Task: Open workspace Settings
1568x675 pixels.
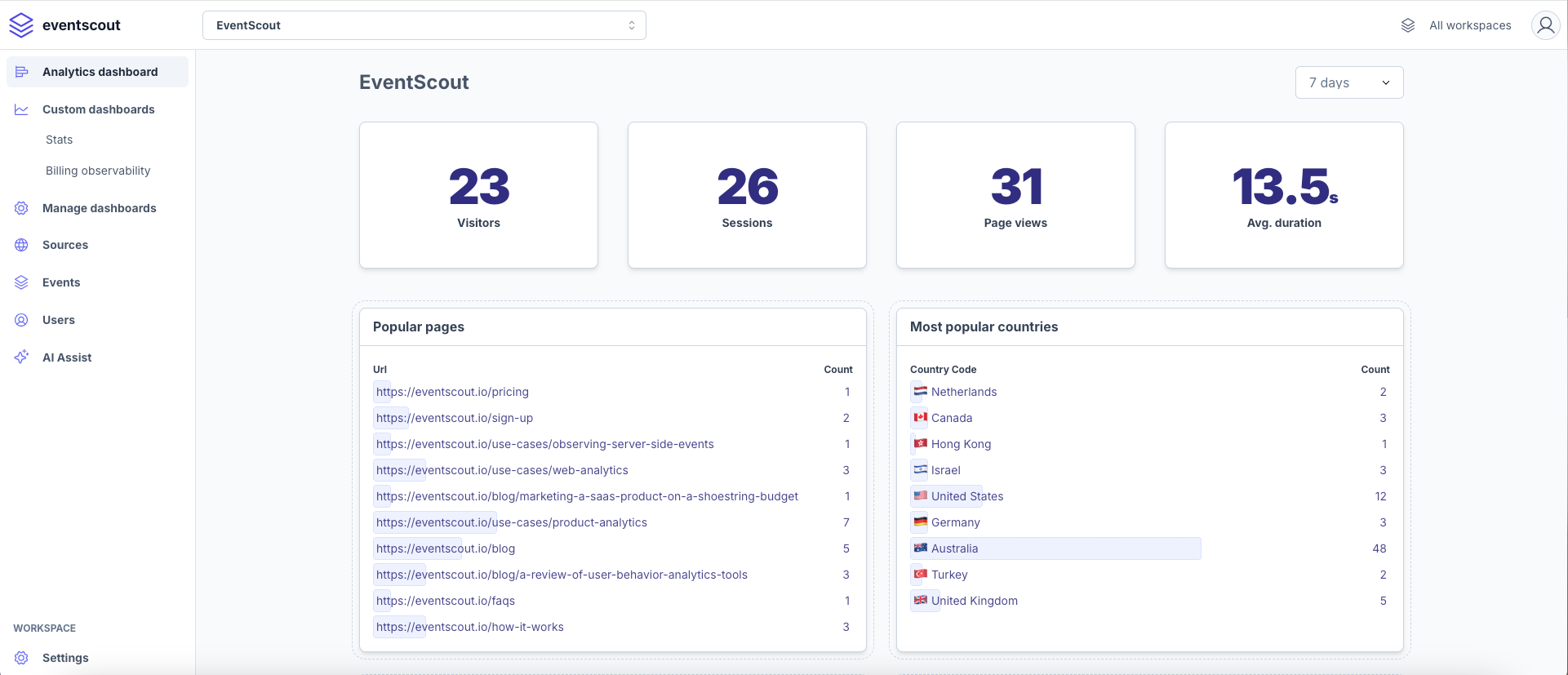Action: [65, 658]
